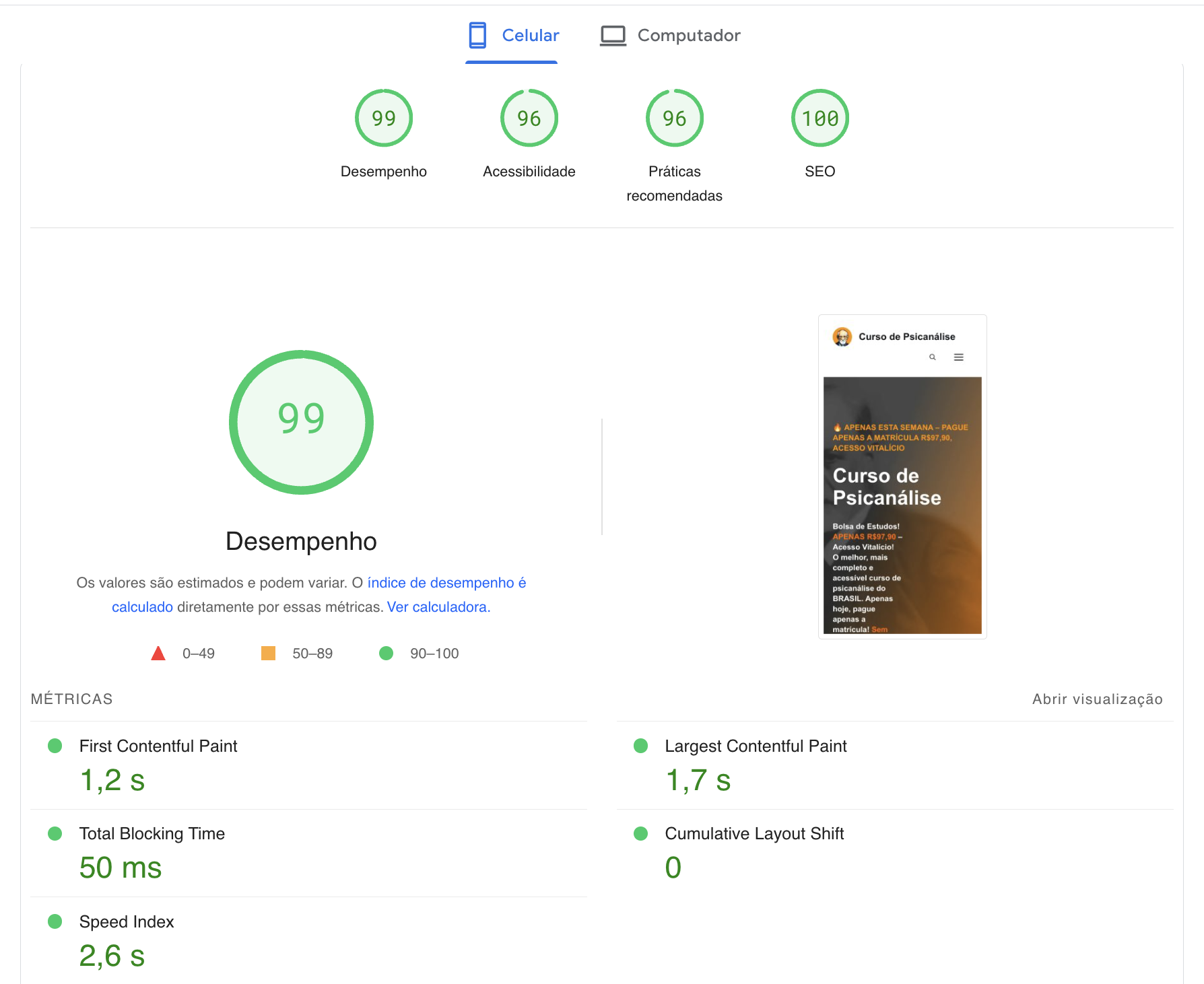Click the Práticas recomendadas category label
This screenshot has height=984, width=1204.
click(x=675, y=184)
